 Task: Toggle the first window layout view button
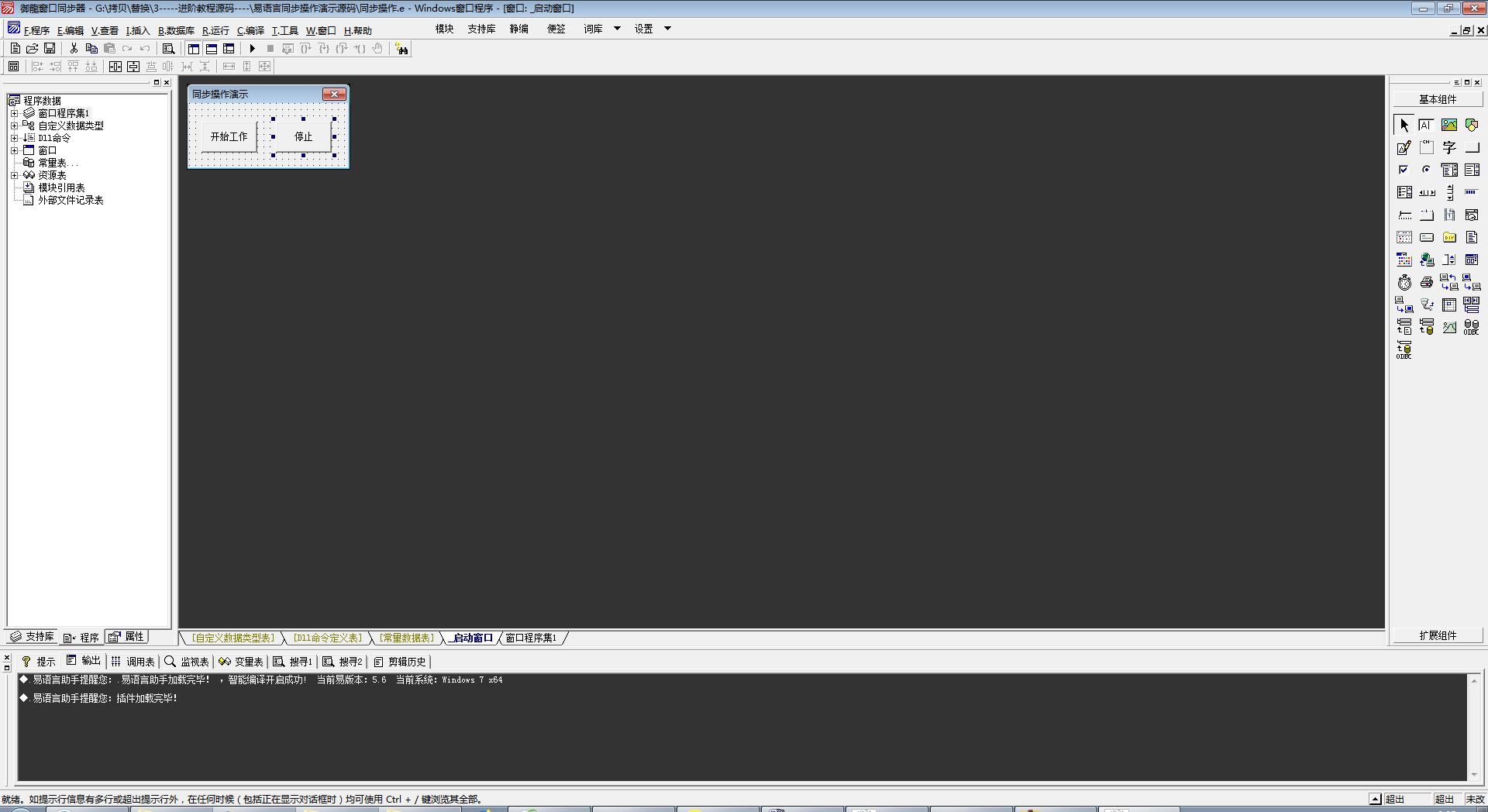click(x=194, y=49)
